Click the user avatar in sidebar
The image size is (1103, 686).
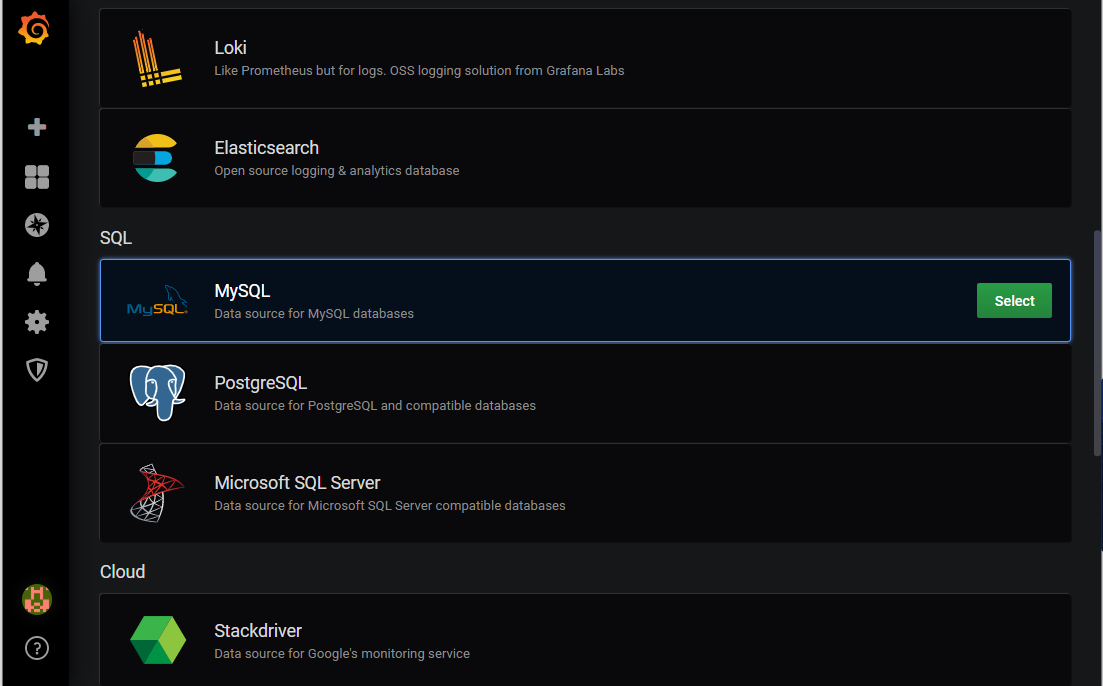[37, 599]
